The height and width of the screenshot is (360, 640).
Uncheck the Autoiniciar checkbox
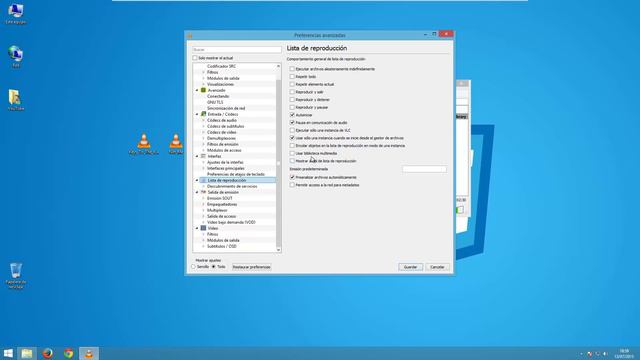[292, 115]
